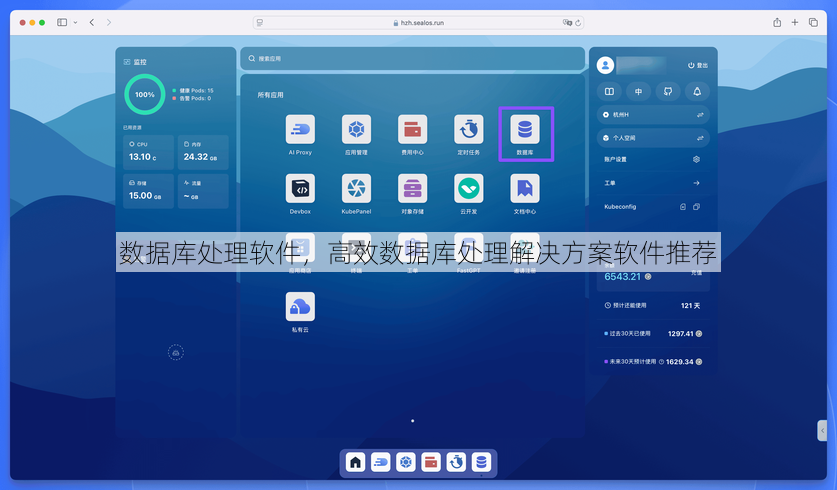Image resolution: width=837 pixels, height=490 pixels.
Task: Open 文档中心 documentation app
Action: point(525,188)
